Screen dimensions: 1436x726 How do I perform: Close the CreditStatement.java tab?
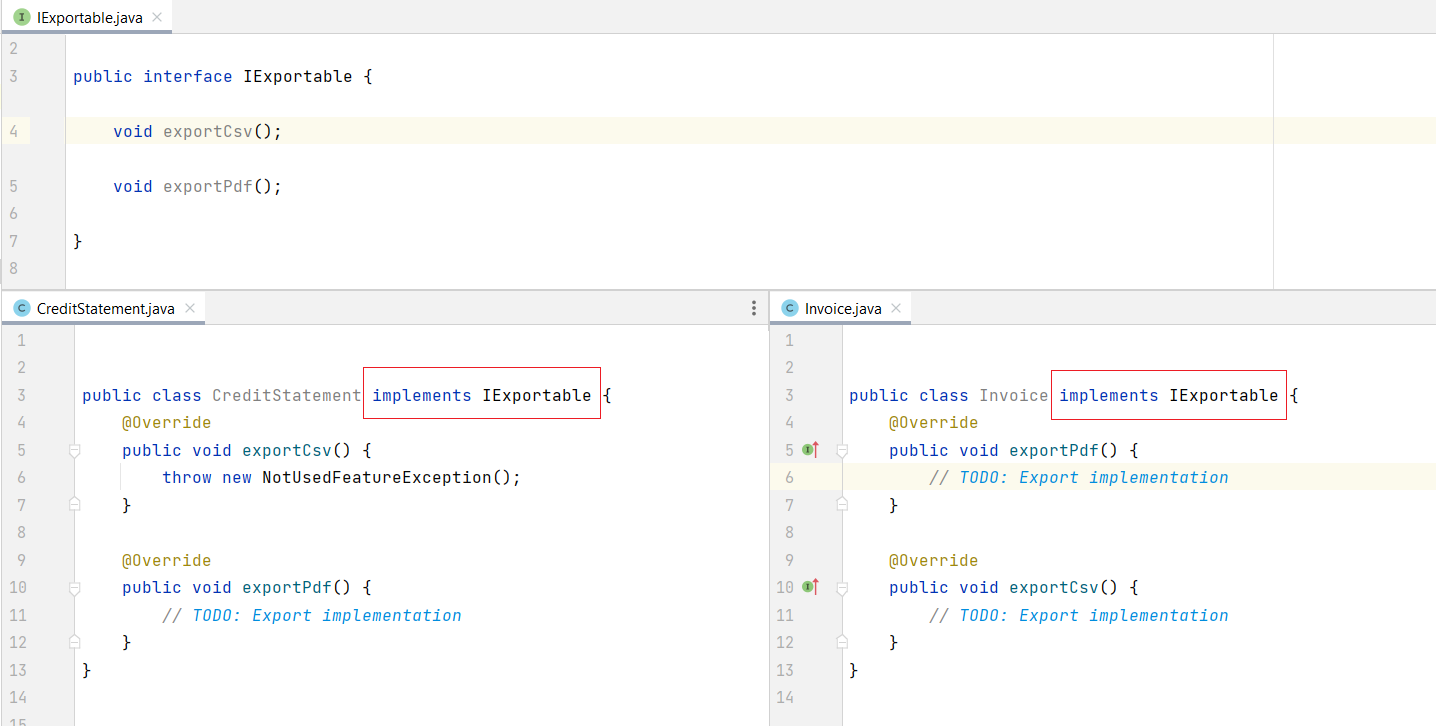click(189, 308)
